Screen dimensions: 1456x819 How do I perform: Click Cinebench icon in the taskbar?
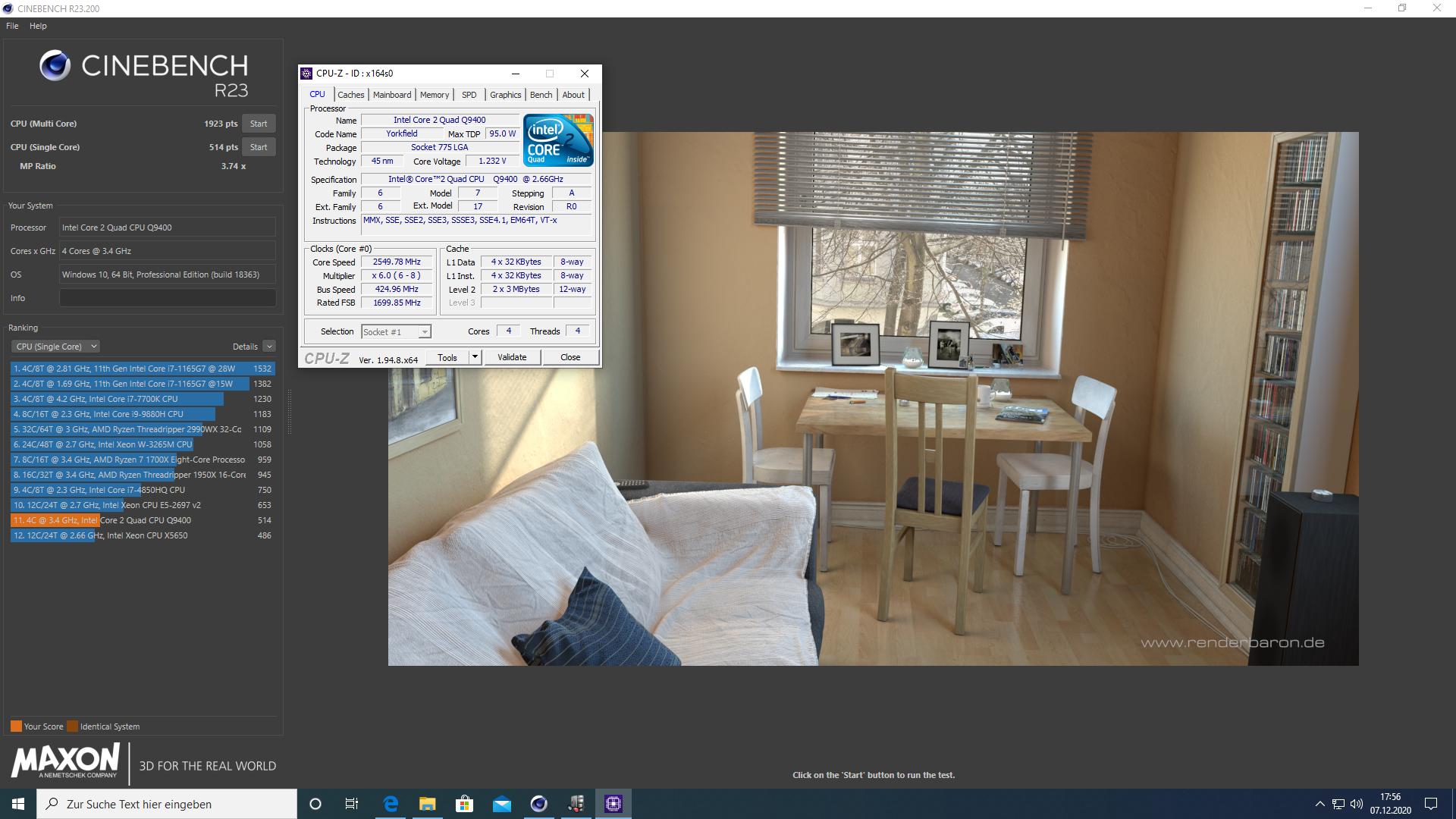[x=538, y=804]
